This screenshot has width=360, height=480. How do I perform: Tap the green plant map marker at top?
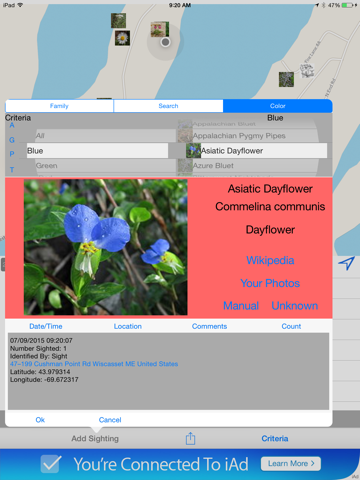118,20
